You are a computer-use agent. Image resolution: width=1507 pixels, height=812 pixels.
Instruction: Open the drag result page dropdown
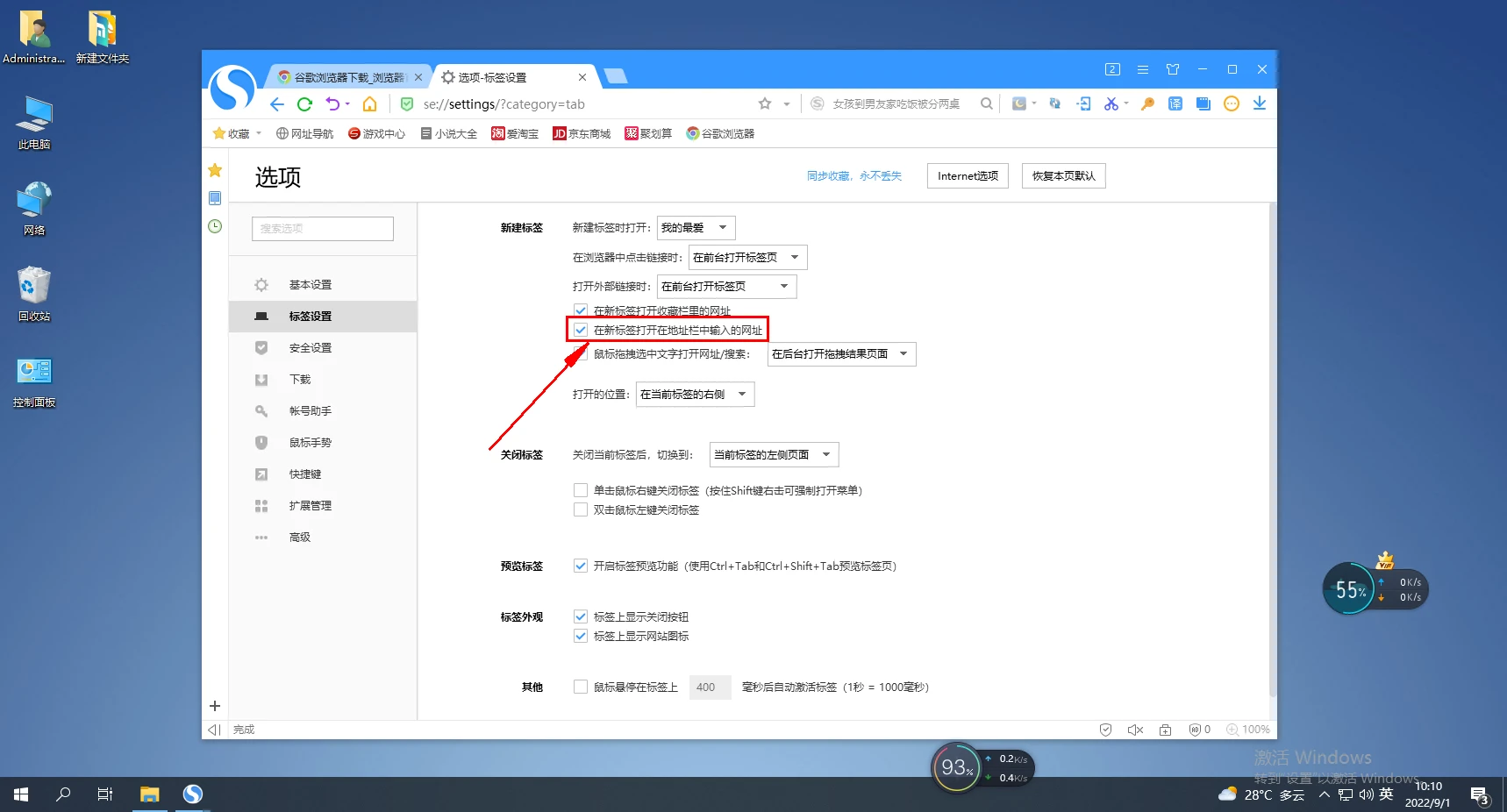pyautogui.click(x=842, y=354)
